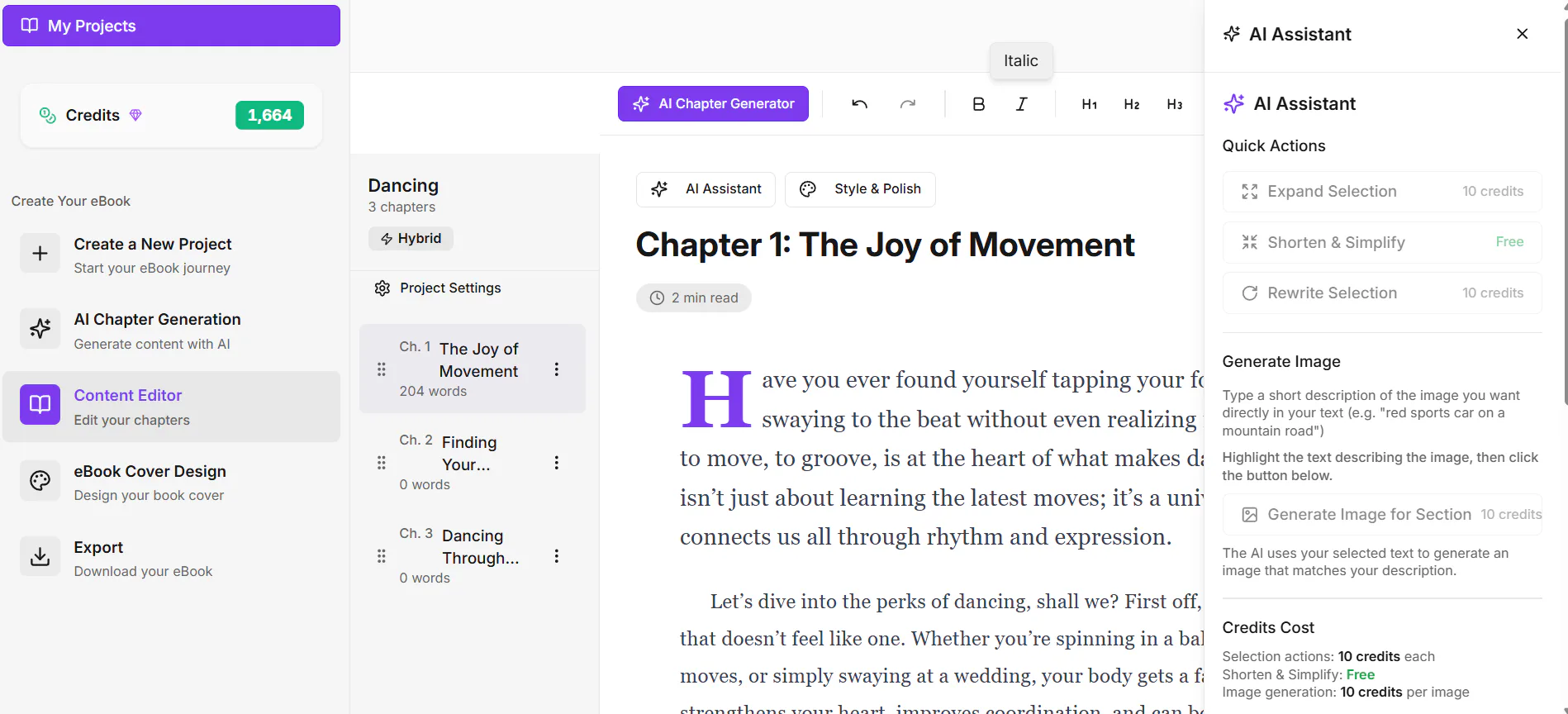Image resolution: width=1568 pixels, height=714 pixels.
Task: Click the sparkle icon beside AI Chapter Generation
Action: point(40,329)
